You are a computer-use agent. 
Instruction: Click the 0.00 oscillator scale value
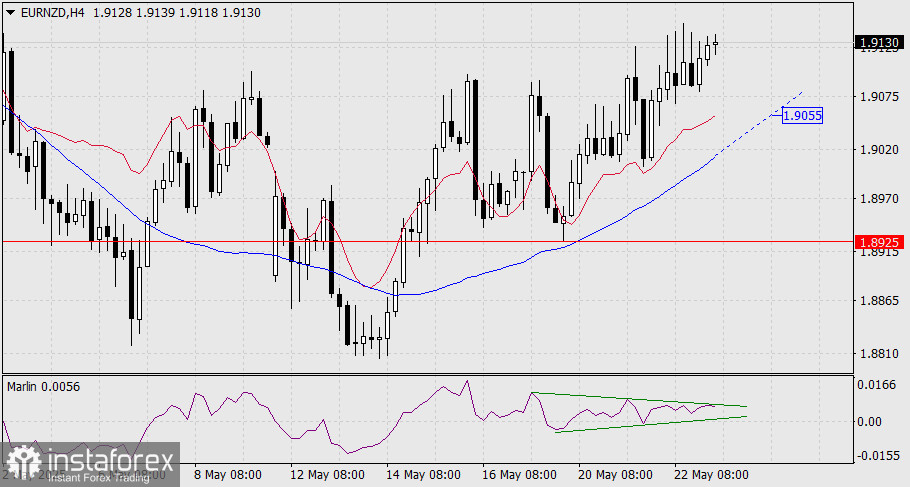pos(870,421)
